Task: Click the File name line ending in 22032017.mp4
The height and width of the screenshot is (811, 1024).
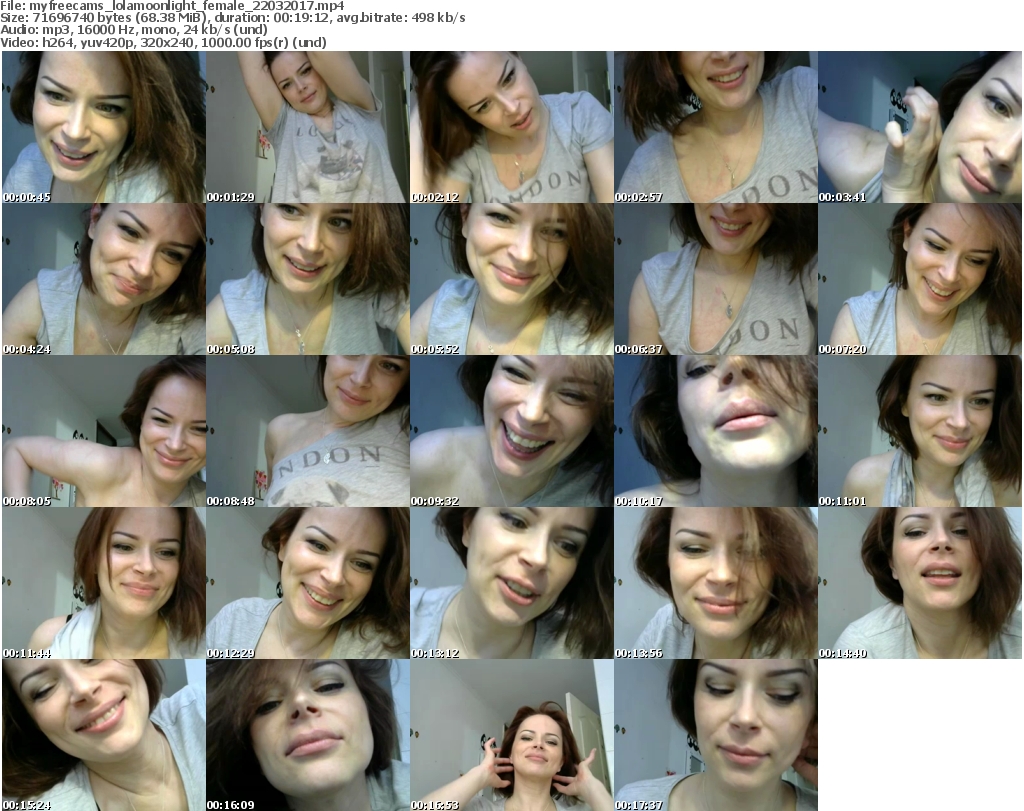Action: (172, 6)
